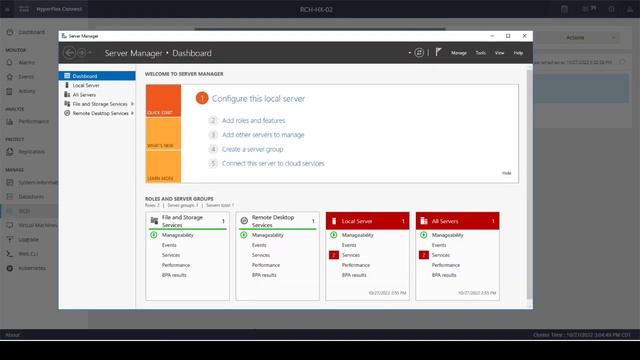
Task: Click Learn More tile
Action: (163, 167)
